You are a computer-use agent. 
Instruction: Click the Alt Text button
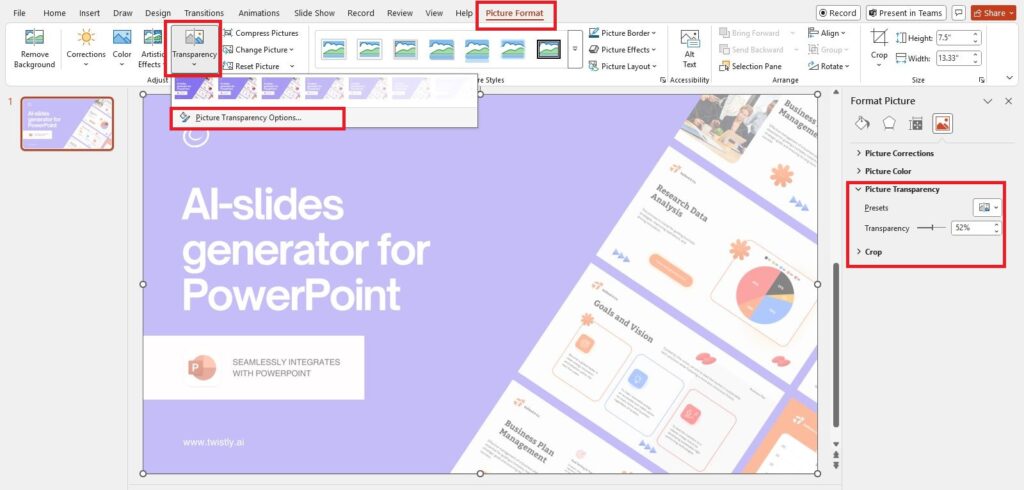point(690,48)
